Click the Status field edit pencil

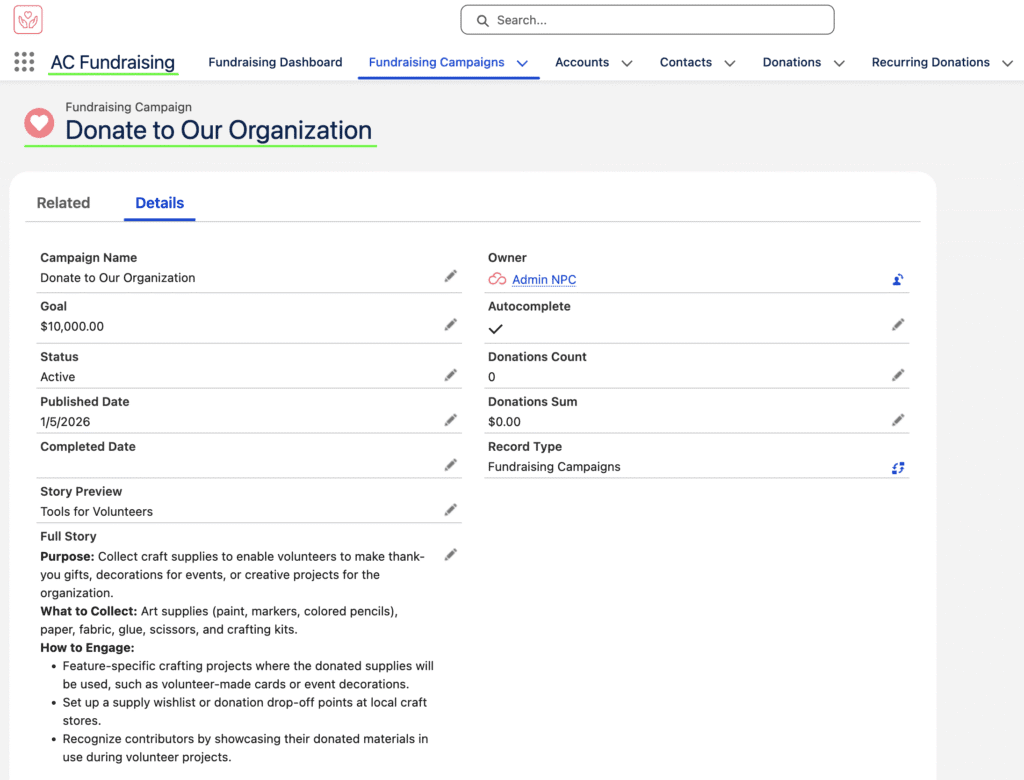(451, 375)
